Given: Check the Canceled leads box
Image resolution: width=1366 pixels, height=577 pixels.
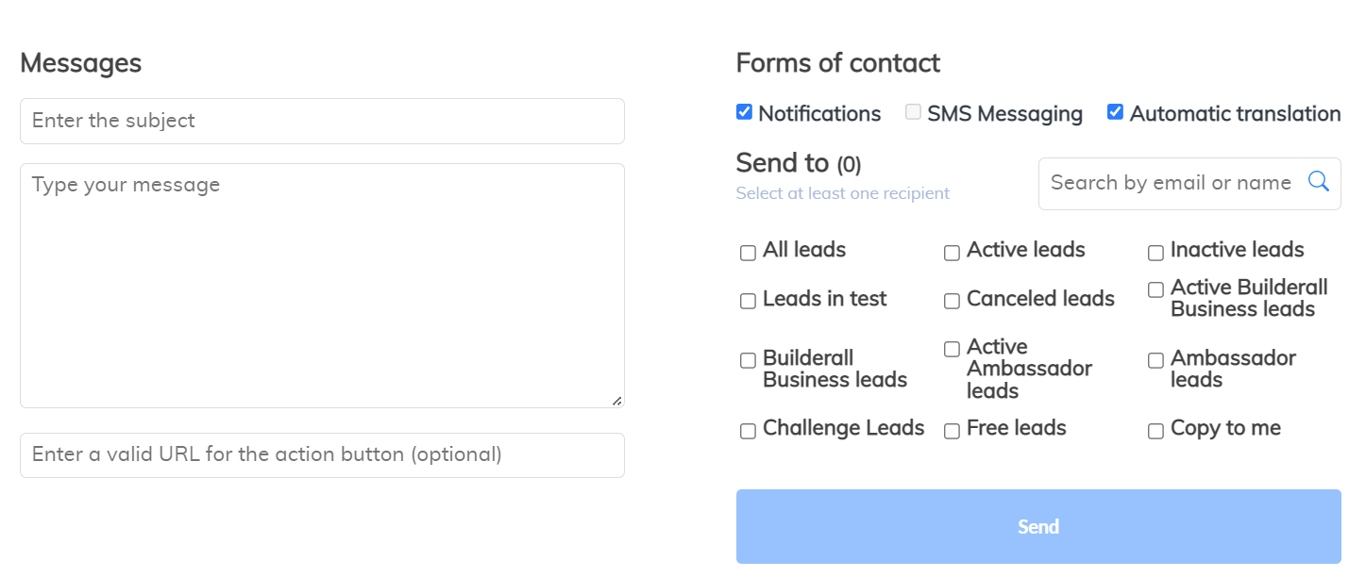Looking at the screenshot, I should pos(952,301).
